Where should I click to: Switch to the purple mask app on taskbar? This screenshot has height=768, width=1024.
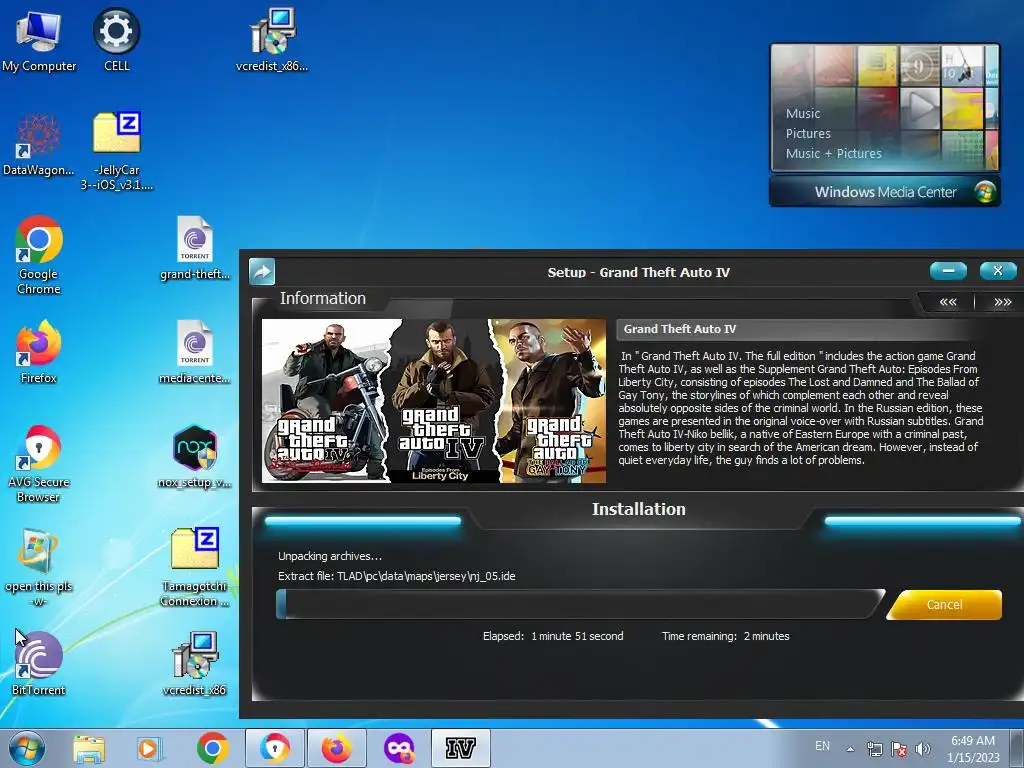pos(398,748)
